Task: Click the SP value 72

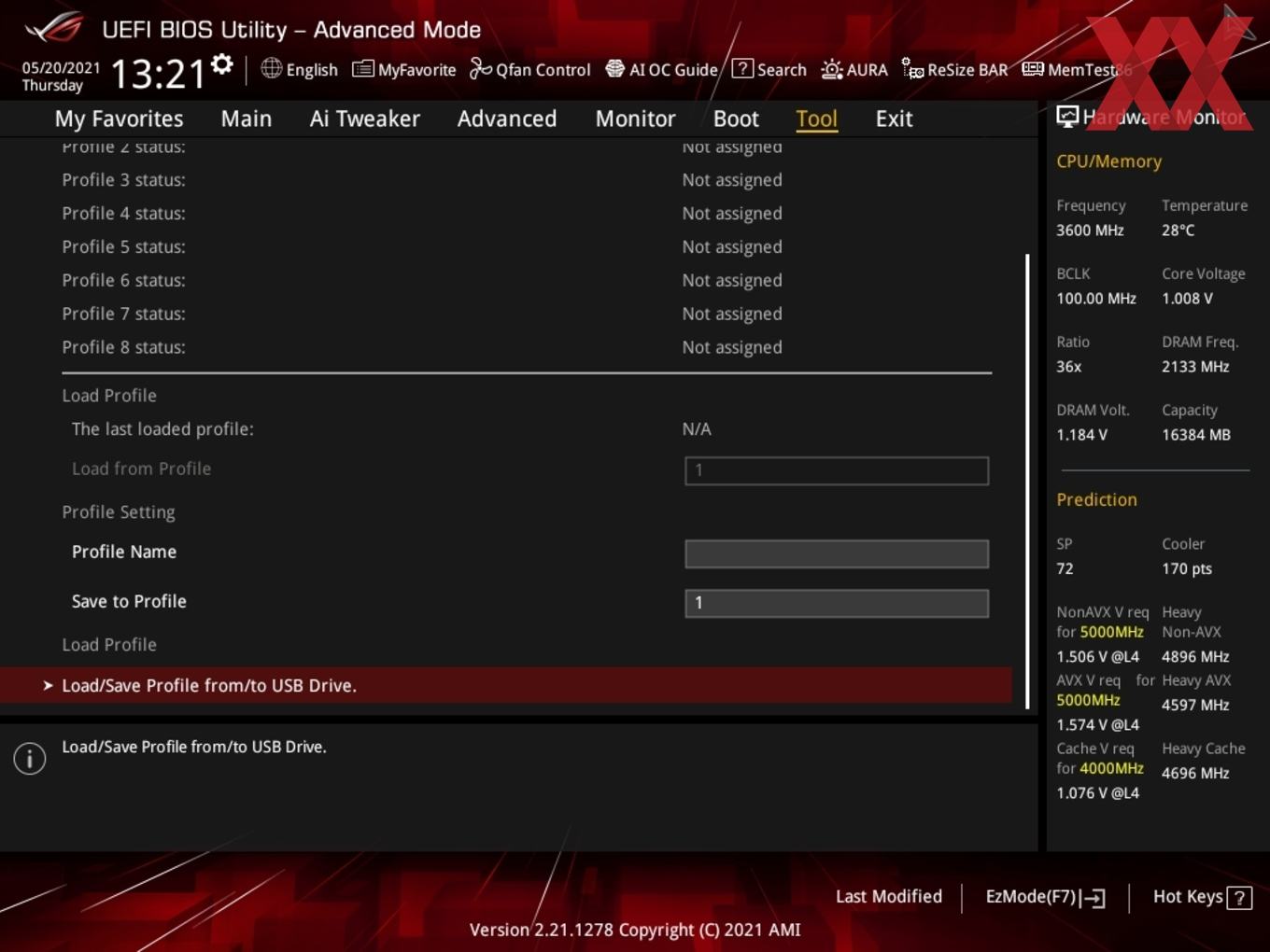Action: (1065, 568)
